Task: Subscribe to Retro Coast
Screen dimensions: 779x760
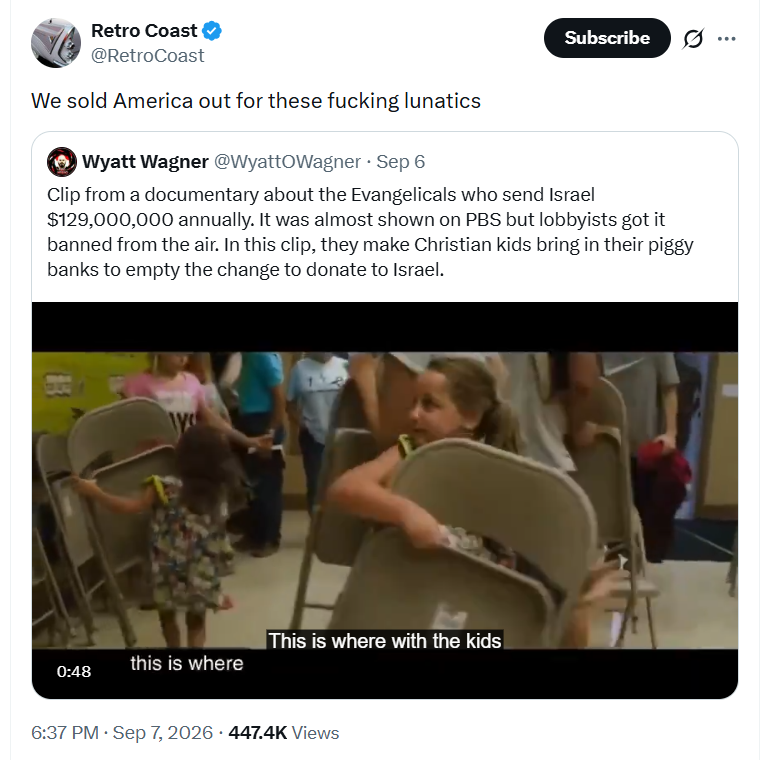Action: [607, 38]
